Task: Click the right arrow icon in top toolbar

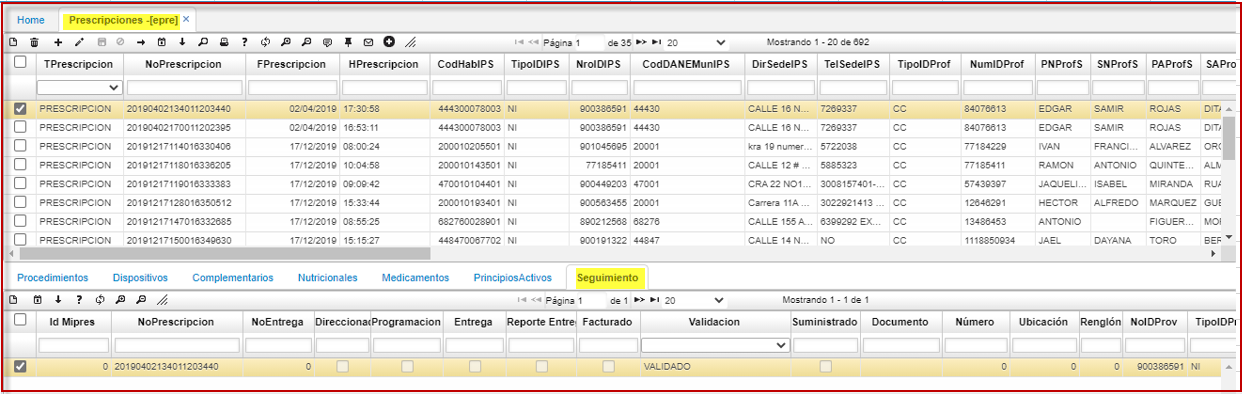Action: pos(141,43)
